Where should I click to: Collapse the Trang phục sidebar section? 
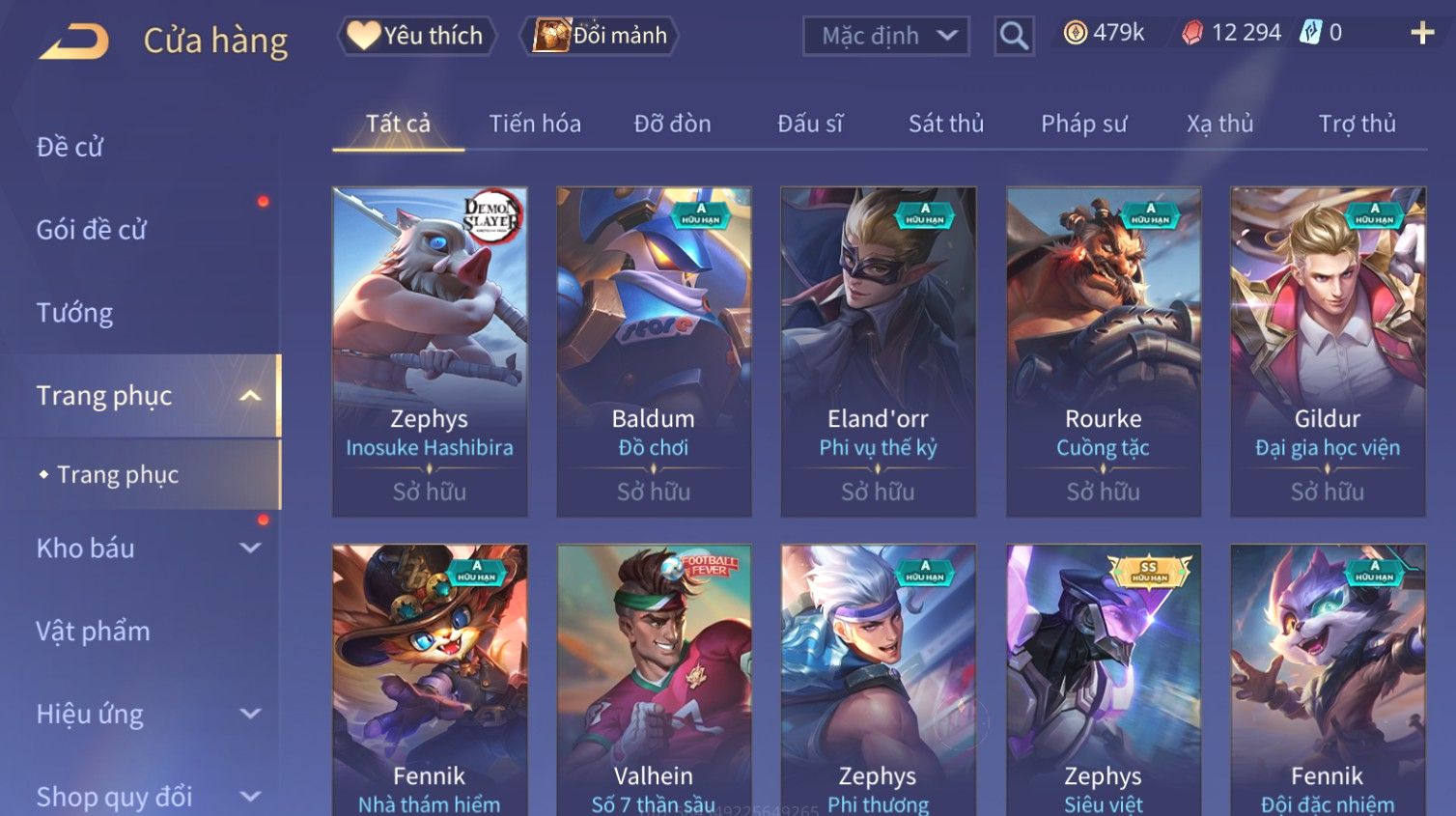coord(250,396)
